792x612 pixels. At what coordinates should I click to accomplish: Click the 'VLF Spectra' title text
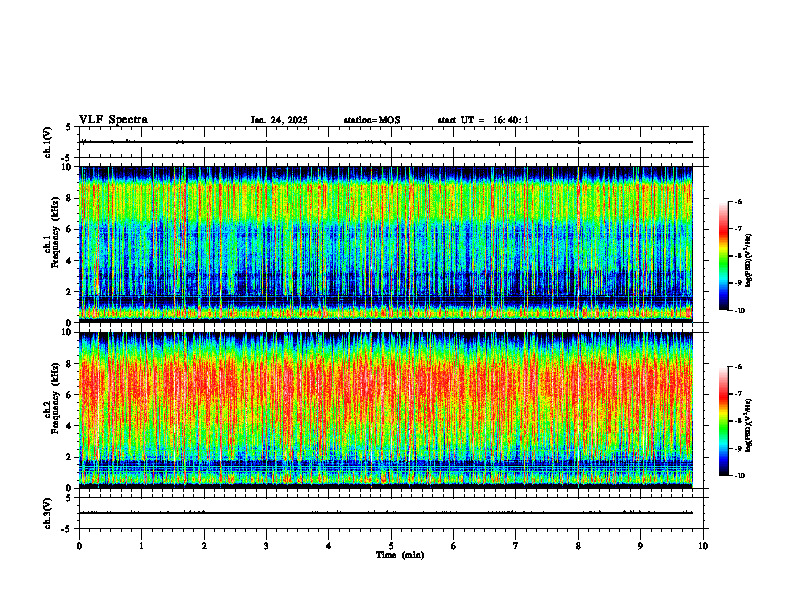(113, 120)
